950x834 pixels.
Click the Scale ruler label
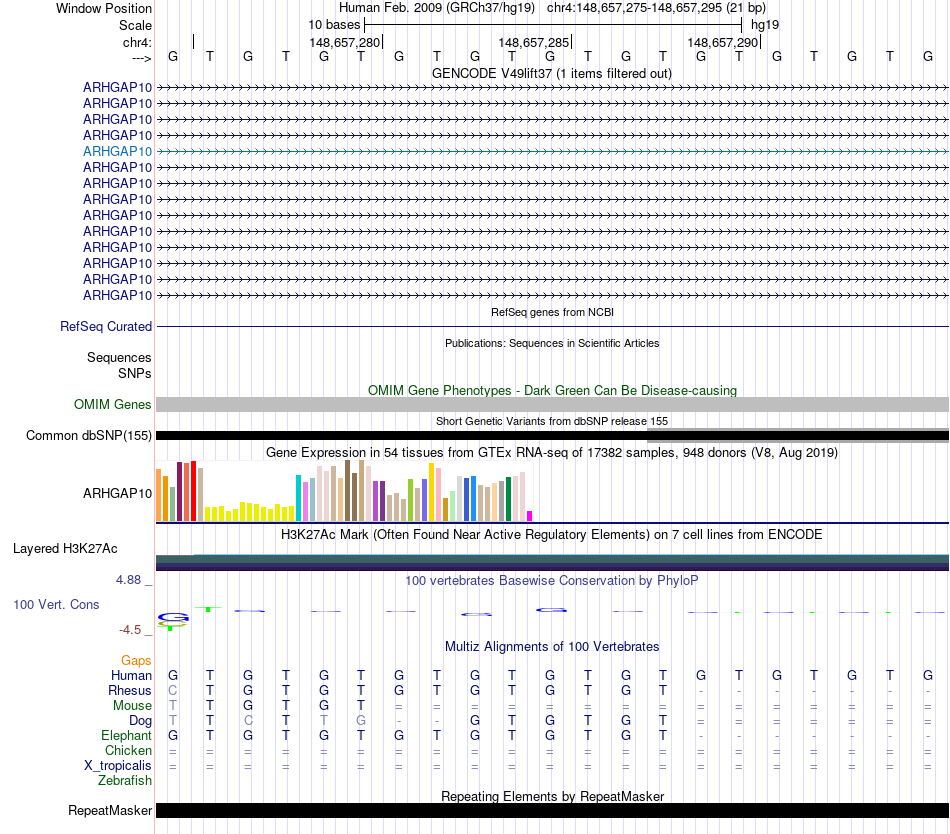coord(135,25)
